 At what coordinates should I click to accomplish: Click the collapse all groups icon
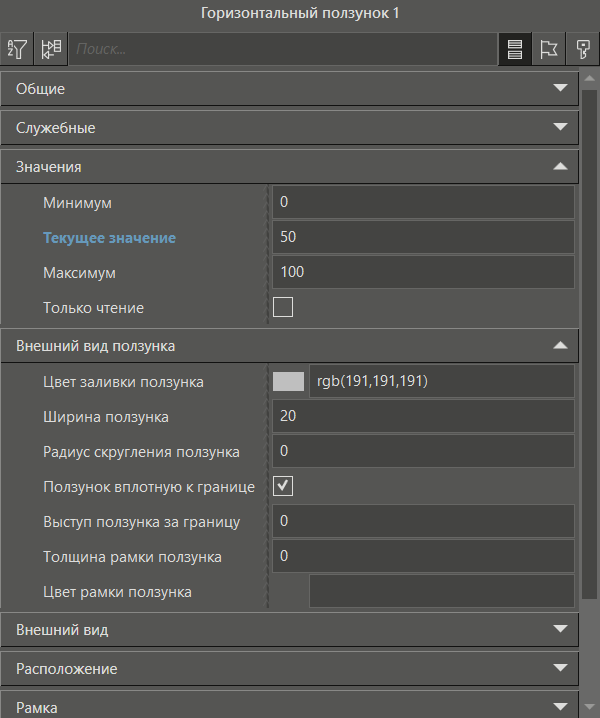pos(50,48)
